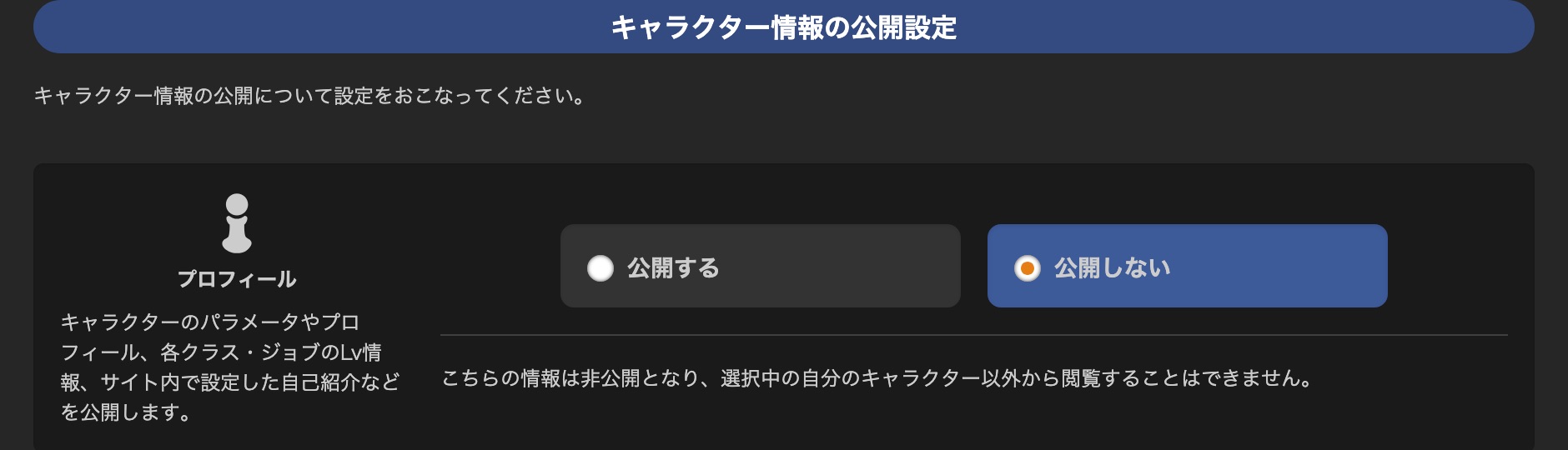
Task: Click the divider line below the options
Action: tap(974, 335)
